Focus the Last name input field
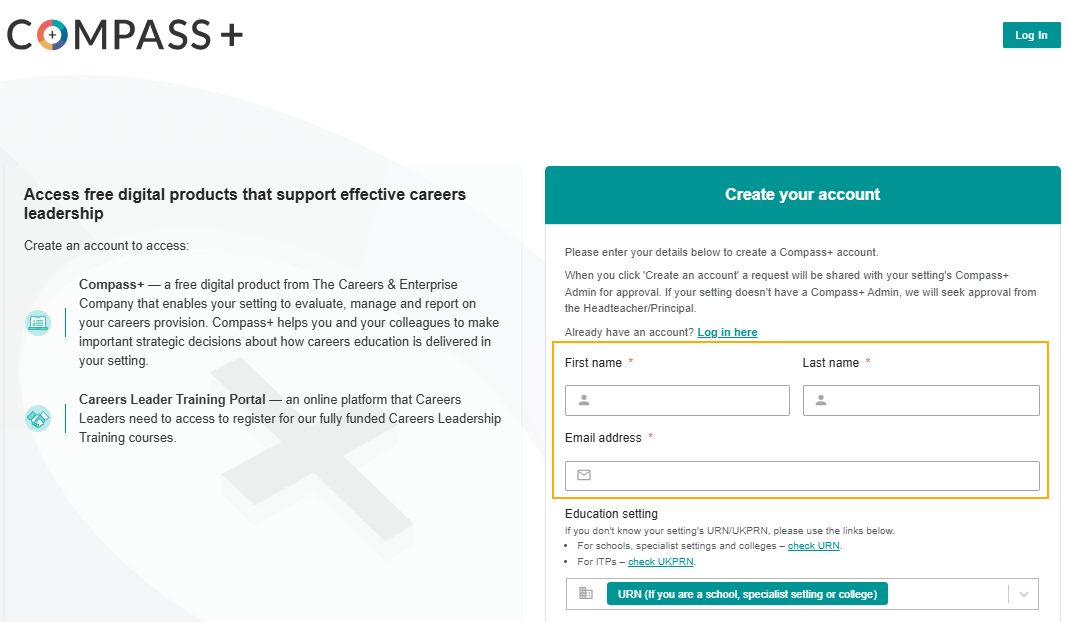Image resolution: width=1067 pixels, height=622 pixels. (921, 400)
